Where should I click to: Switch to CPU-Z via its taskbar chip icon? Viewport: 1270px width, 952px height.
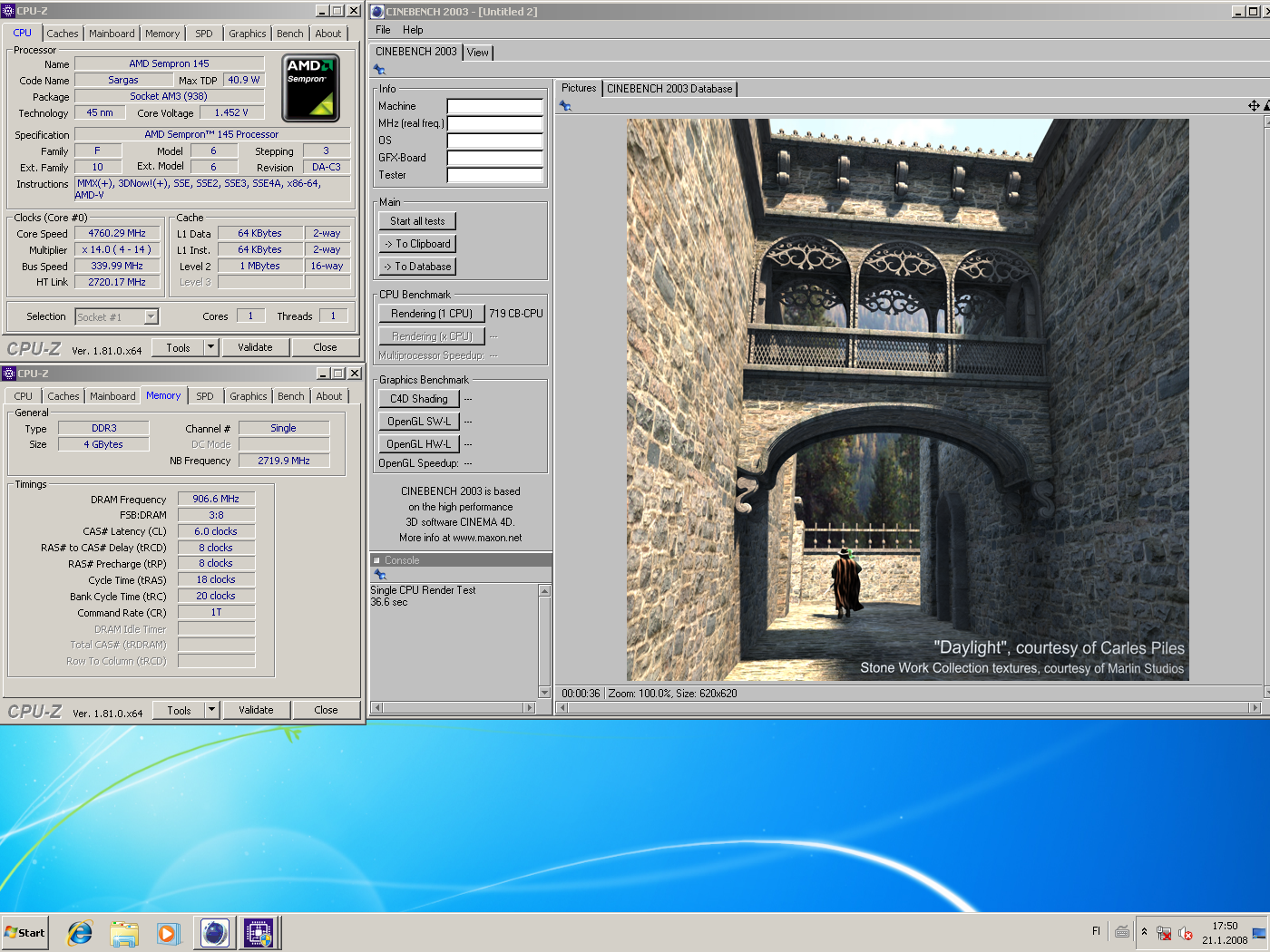[259, 932]
